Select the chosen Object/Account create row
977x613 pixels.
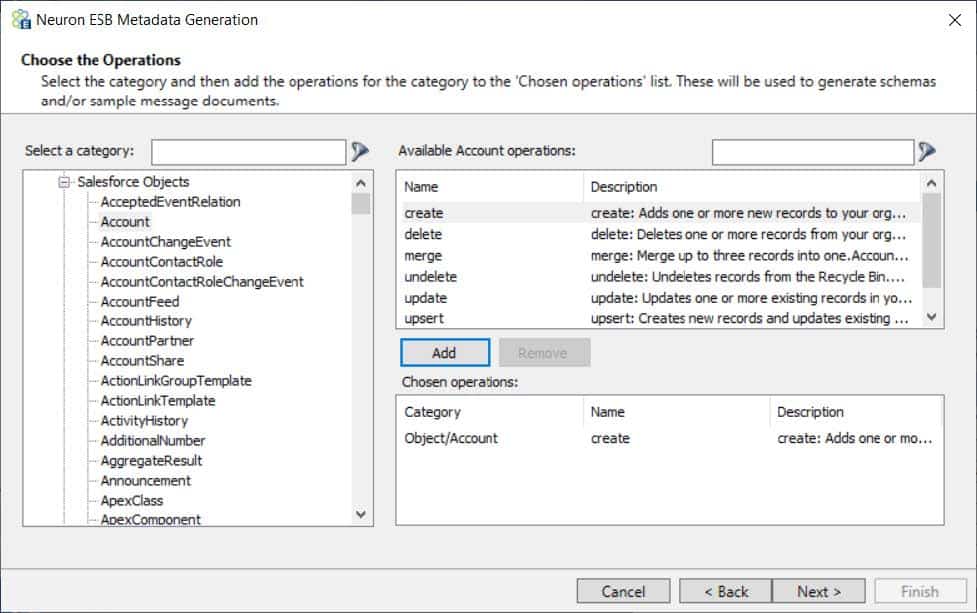670,438
